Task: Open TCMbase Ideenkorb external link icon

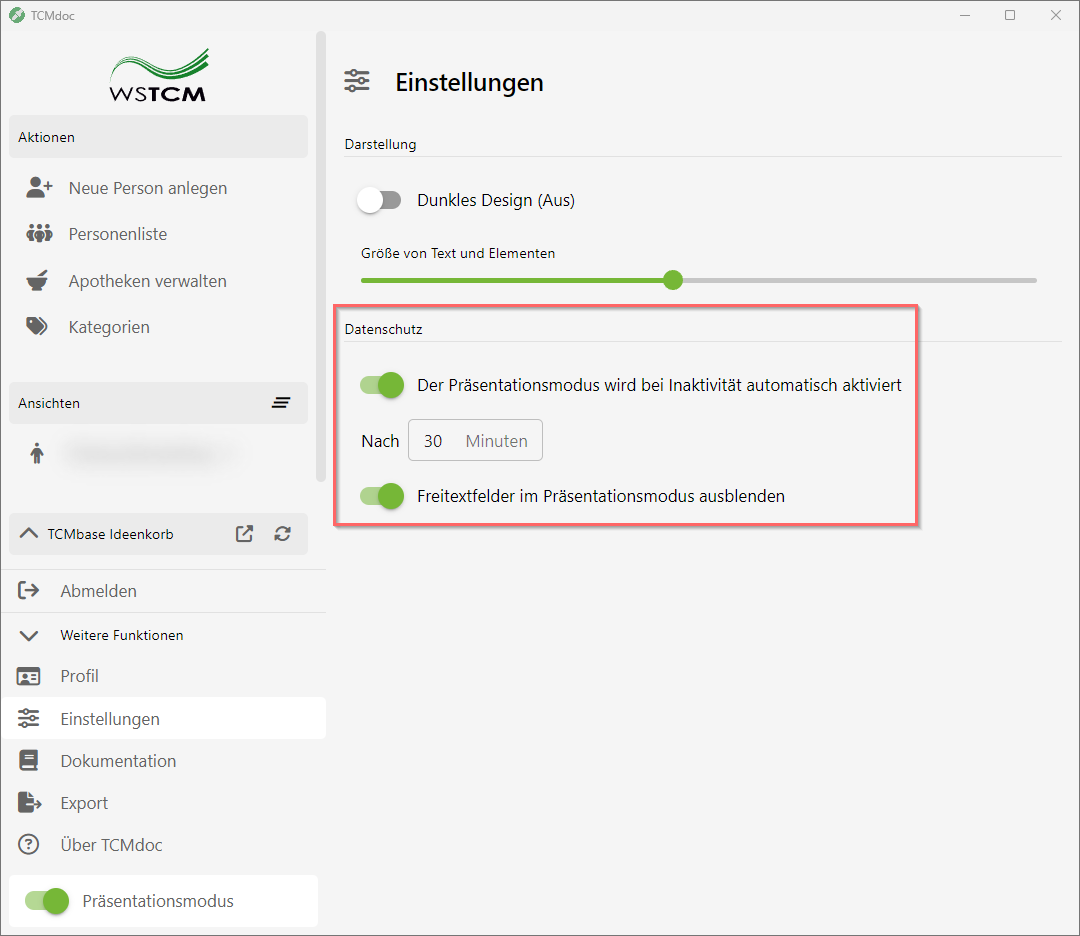Action: pyautogui.click(x=244, y=534)
